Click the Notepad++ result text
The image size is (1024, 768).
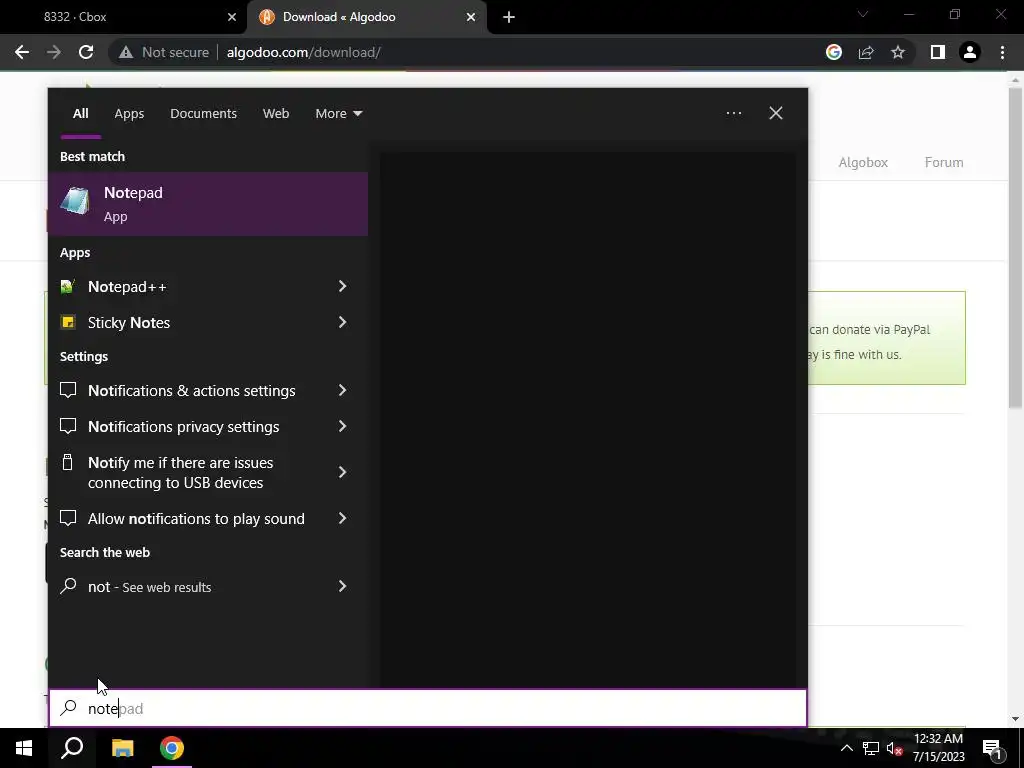(127, 287)
